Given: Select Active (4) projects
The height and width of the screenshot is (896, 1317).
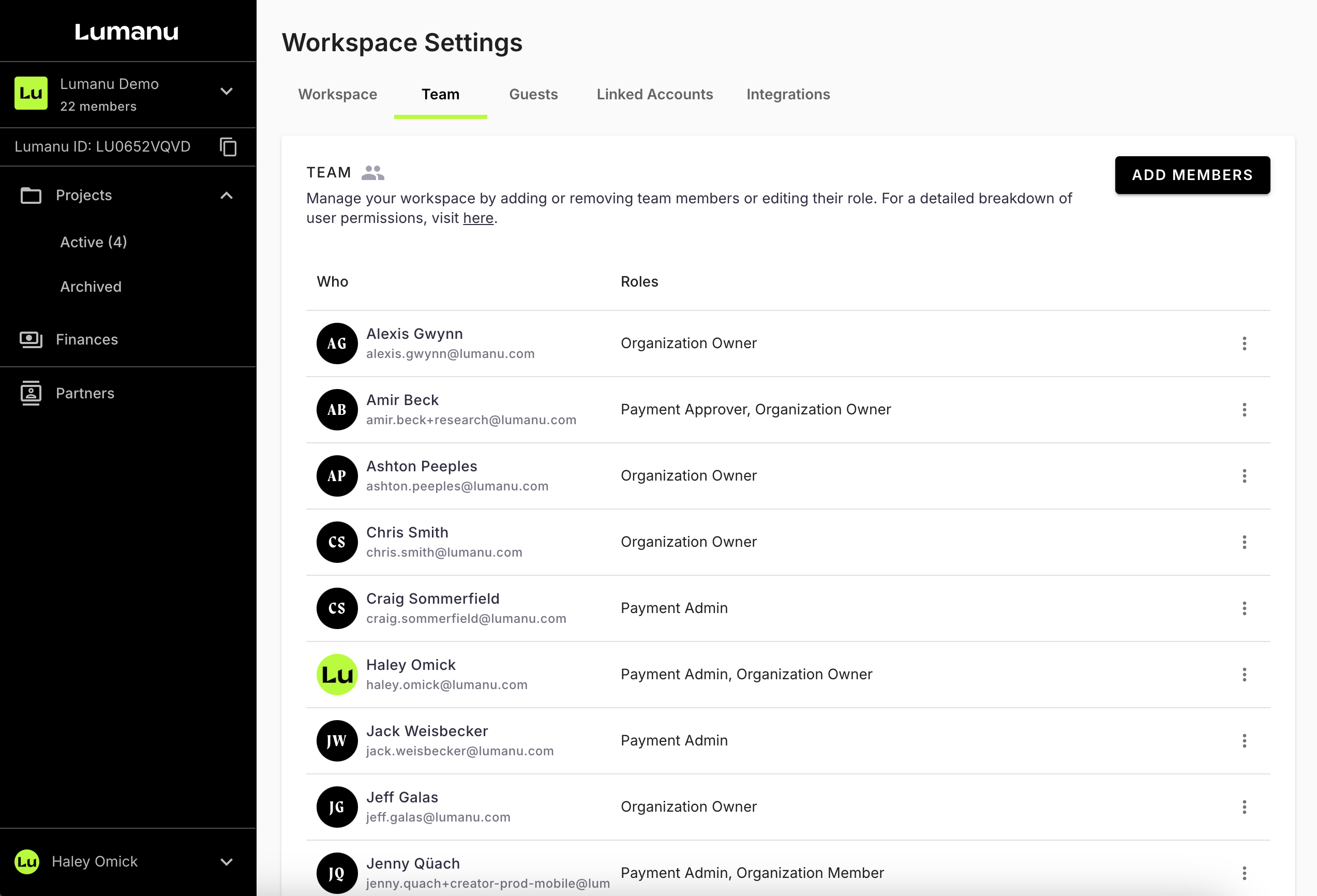Looking at the screenshot, I should tap(94, 242).
